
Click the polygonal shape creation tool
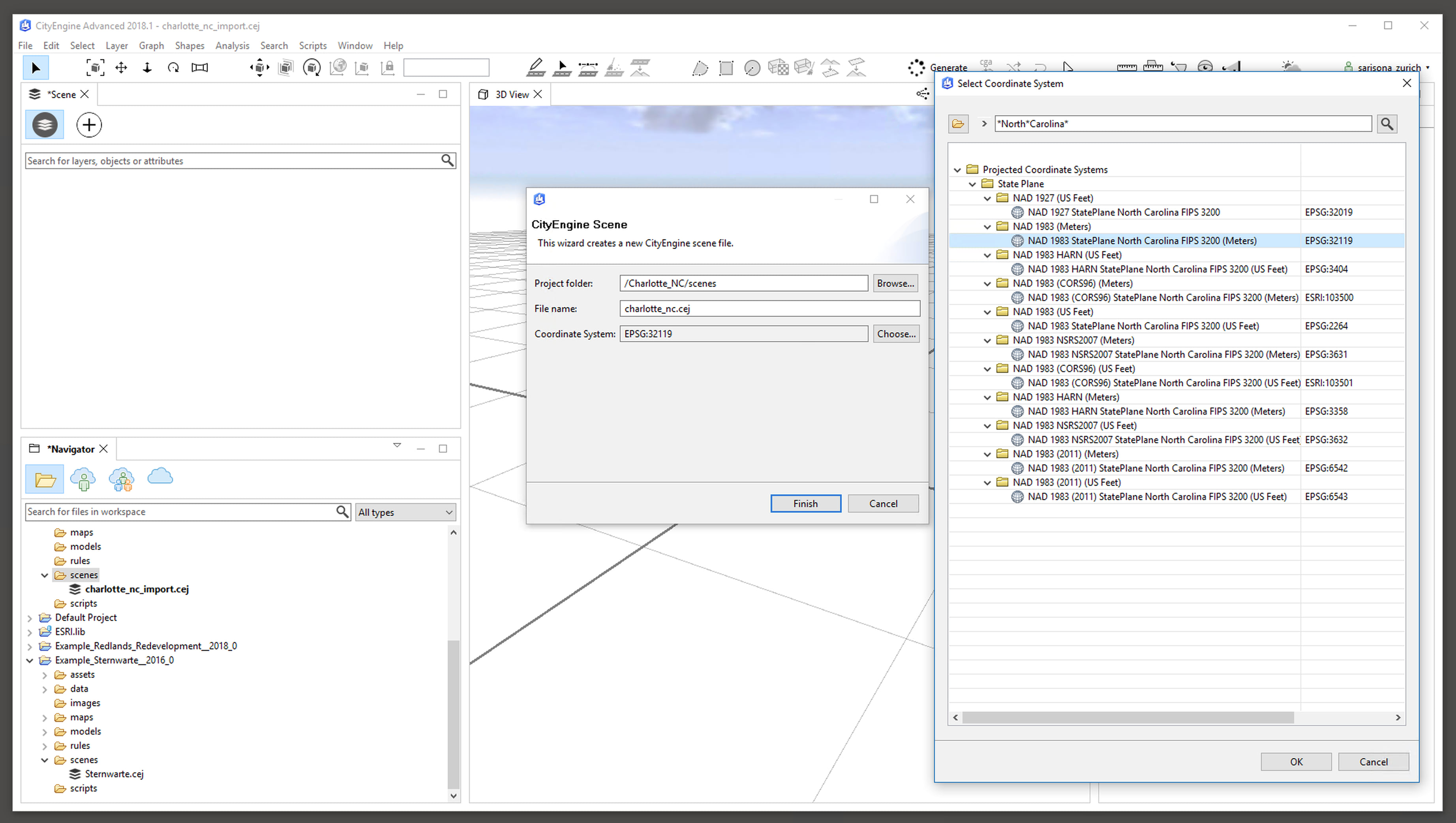(x=700, y=68)
